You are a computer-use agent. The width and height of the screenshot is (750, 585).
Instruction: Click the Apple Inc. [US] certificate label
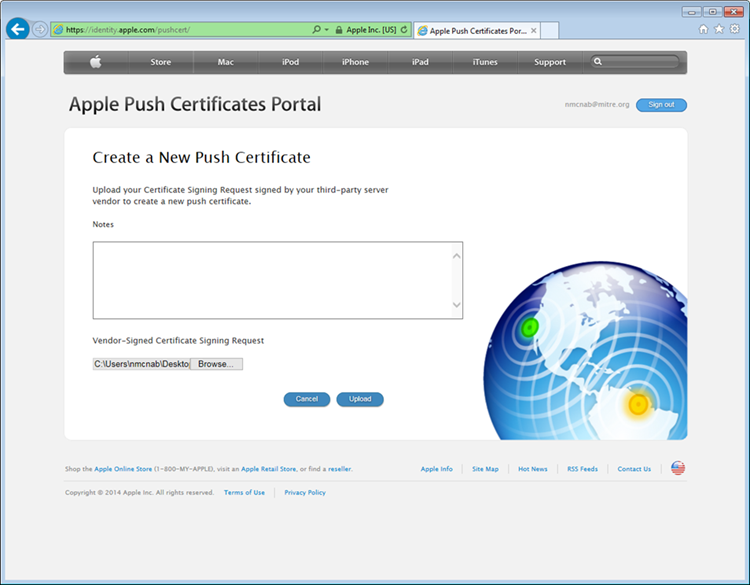pos(371,30)
